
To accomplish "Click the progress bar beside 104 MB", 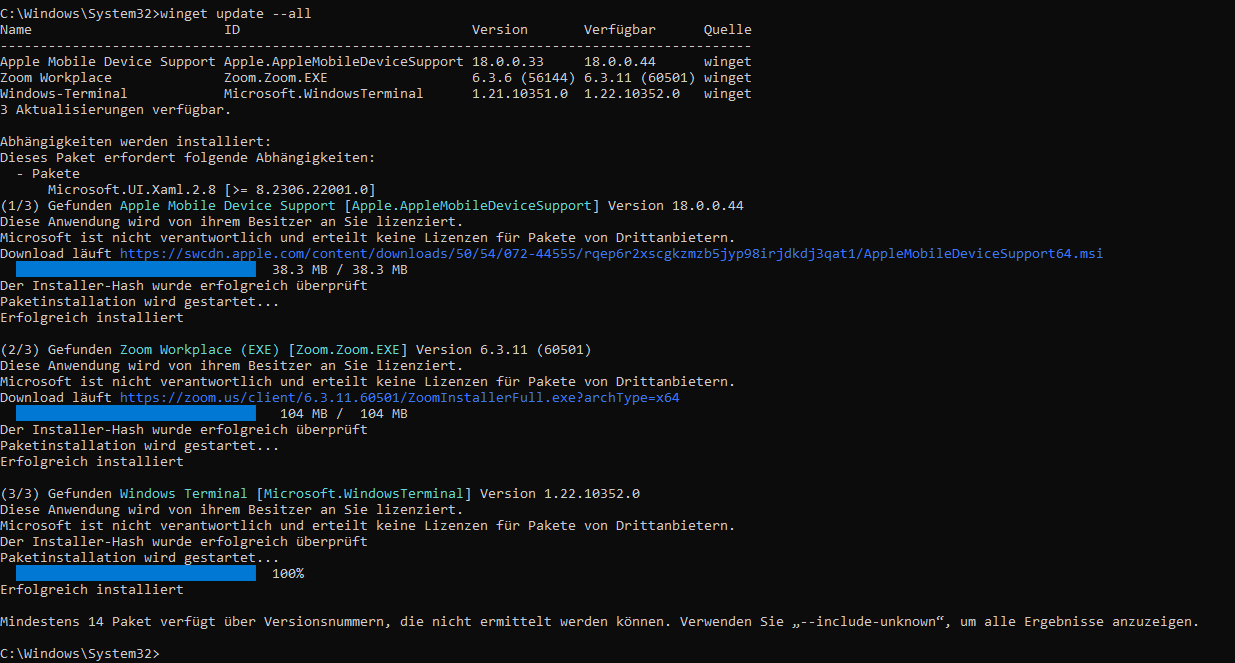I will pos(136,414).
